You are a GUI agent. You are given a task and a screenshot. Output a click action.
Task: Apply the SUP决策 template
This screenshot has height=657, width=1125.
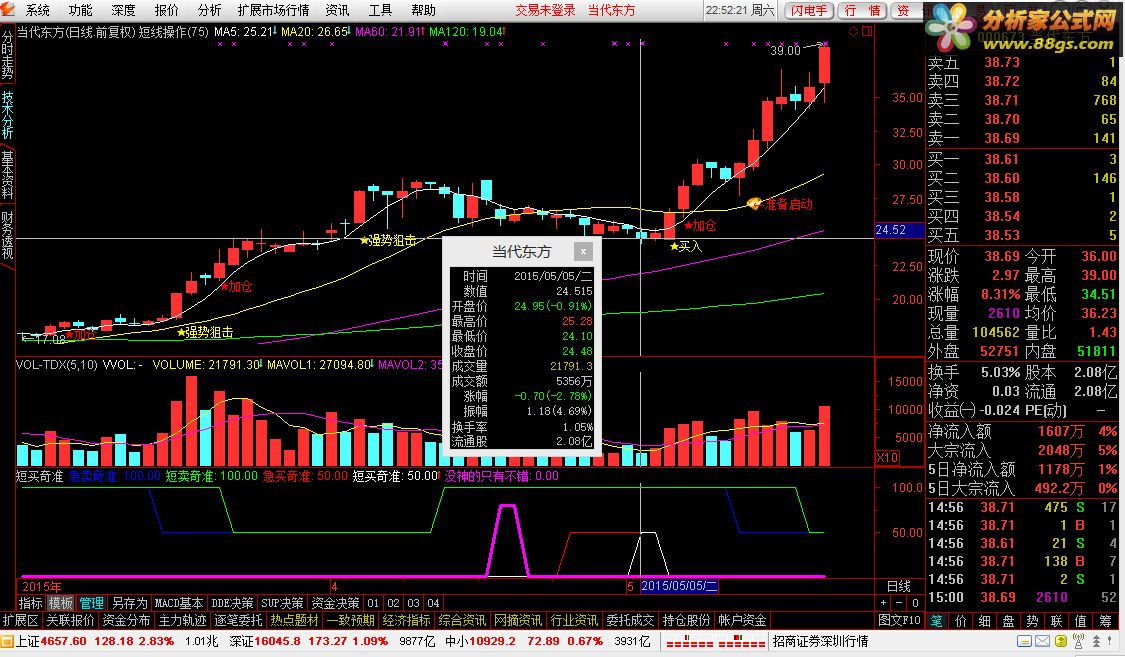[x=281, y=603]
